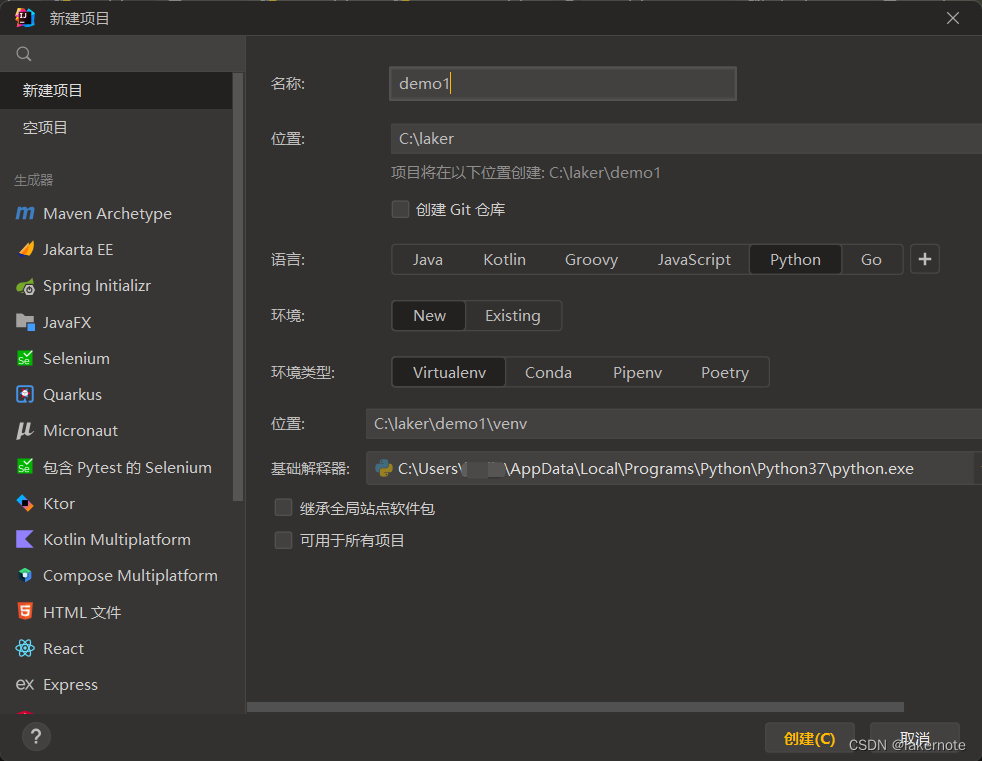Select the HTML 文件 icon
Image resolution: width=982 pixels, height=761 pixels.
pyautogui.click(x=25, y=611)
